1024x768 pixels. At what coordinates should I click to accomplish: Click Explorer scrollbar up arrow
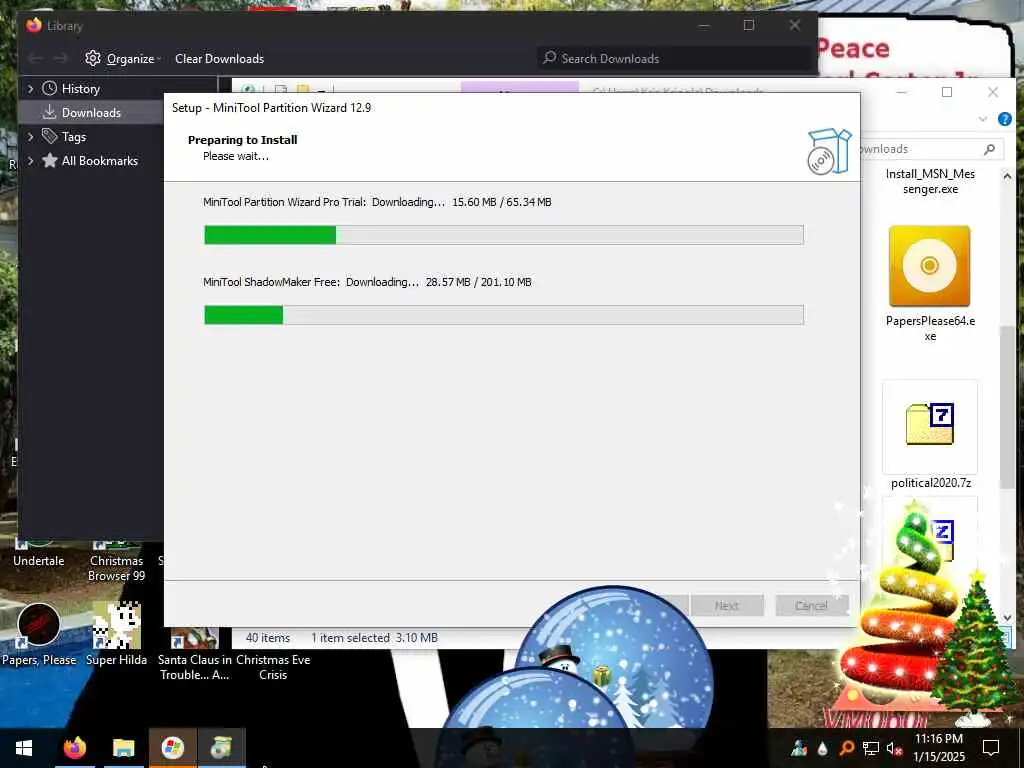(x=1007, y=176)
